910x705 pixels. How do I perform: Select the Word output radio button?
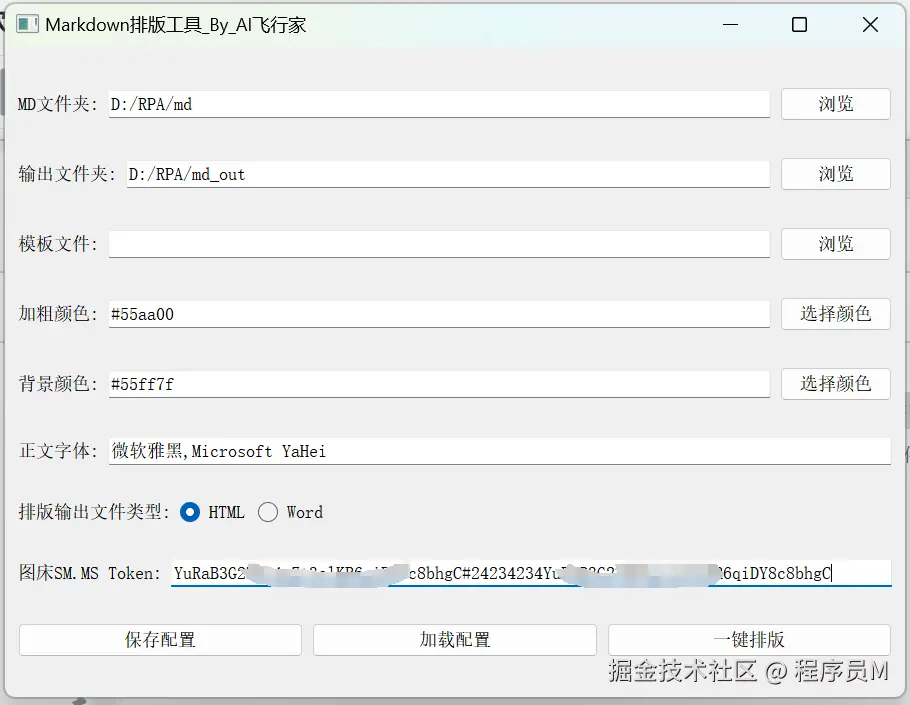click(x=268, y=512)
